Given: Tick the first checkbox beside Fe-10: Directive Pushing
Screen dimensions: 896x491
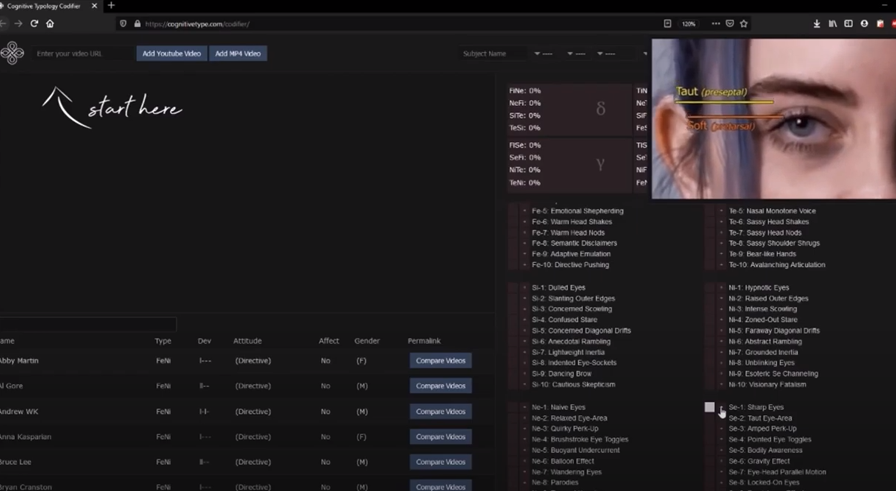Looking at the screenshot, I should coord(513,265).
